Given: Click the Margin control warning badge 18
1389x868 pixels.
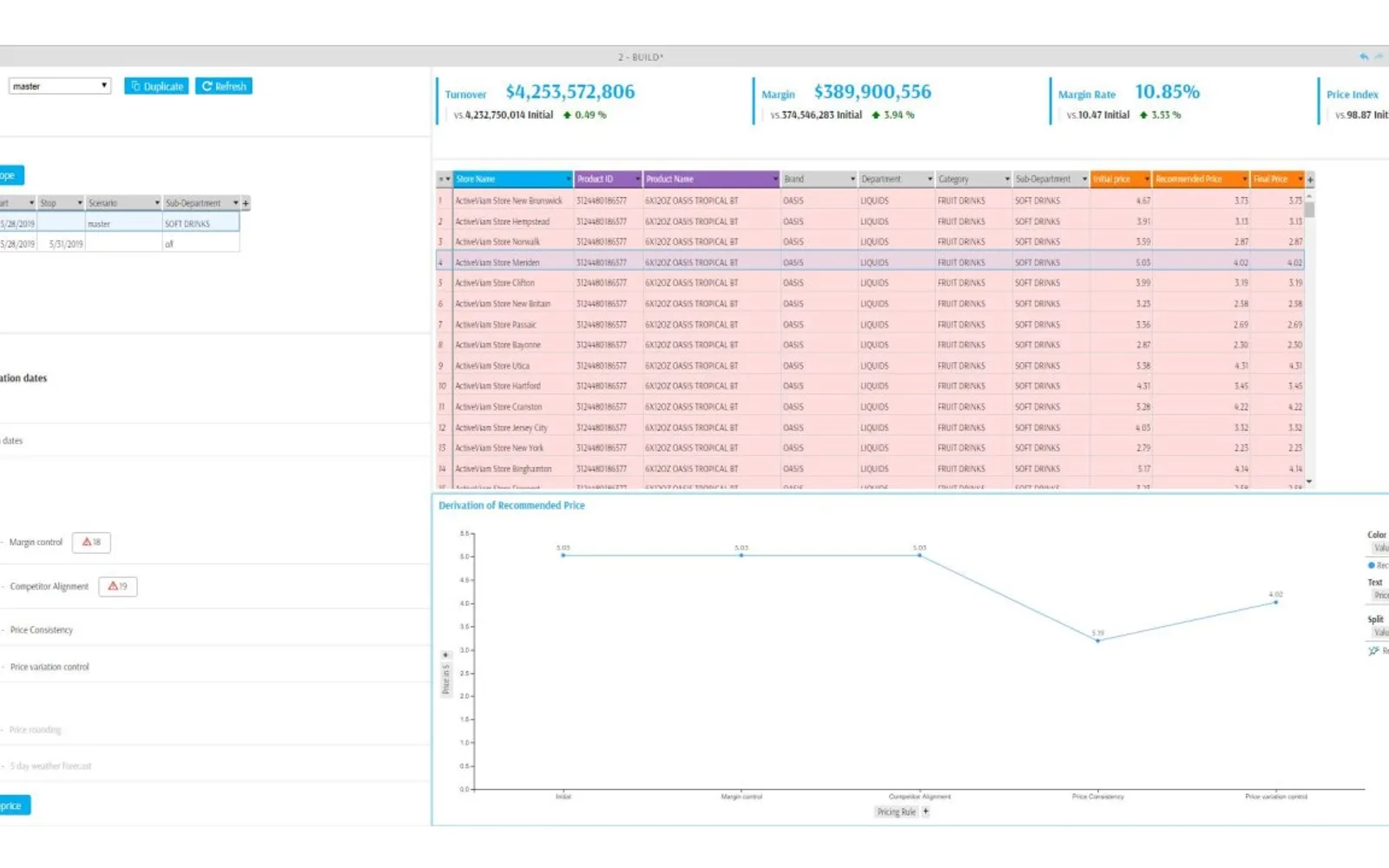Looking at the screenshot, I should click(91, 542).
